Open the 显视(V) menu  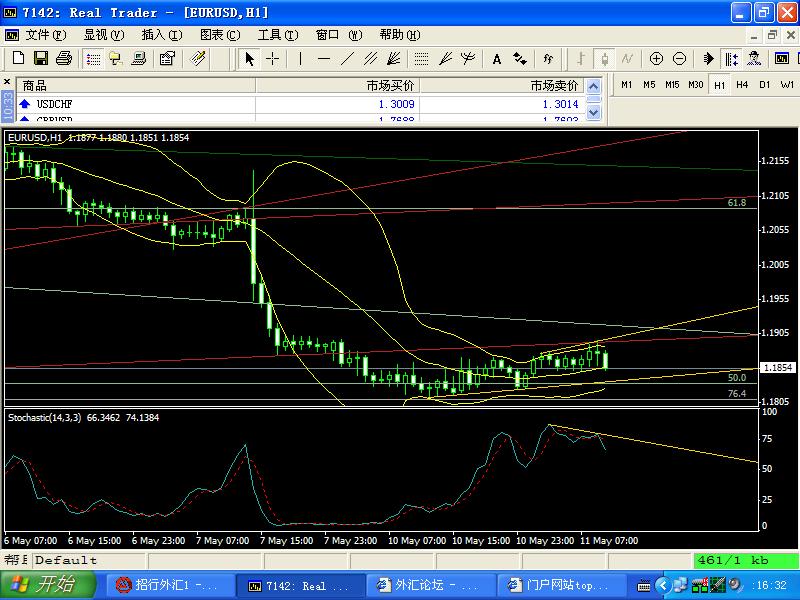tap(104, 35)
